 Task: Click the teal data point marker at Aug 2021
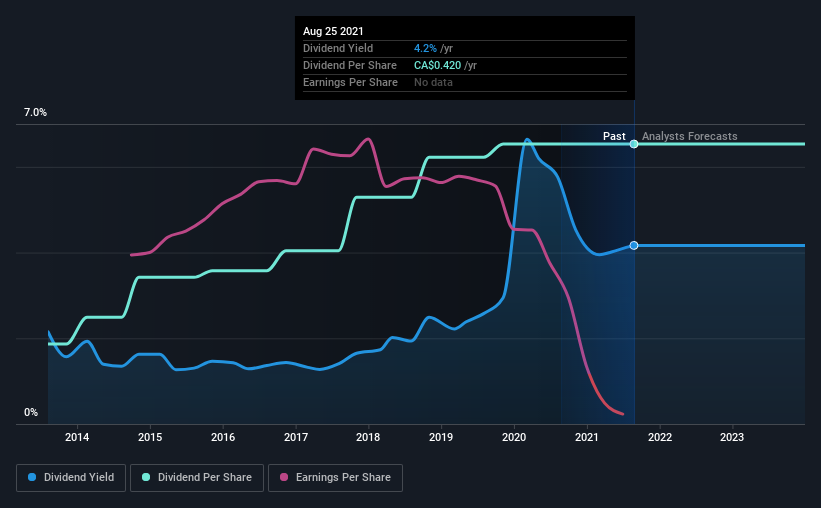tap(634, 144)
